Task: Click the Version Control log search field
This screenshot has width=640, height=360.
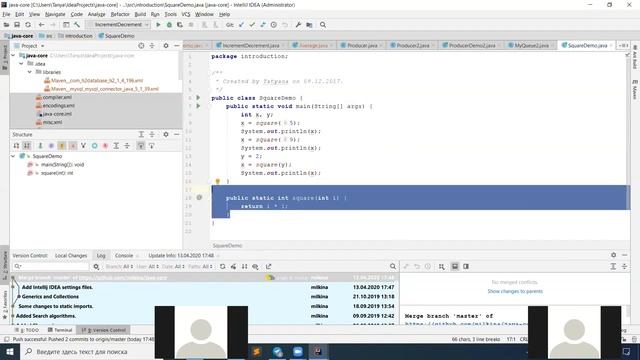Action: 51,267
